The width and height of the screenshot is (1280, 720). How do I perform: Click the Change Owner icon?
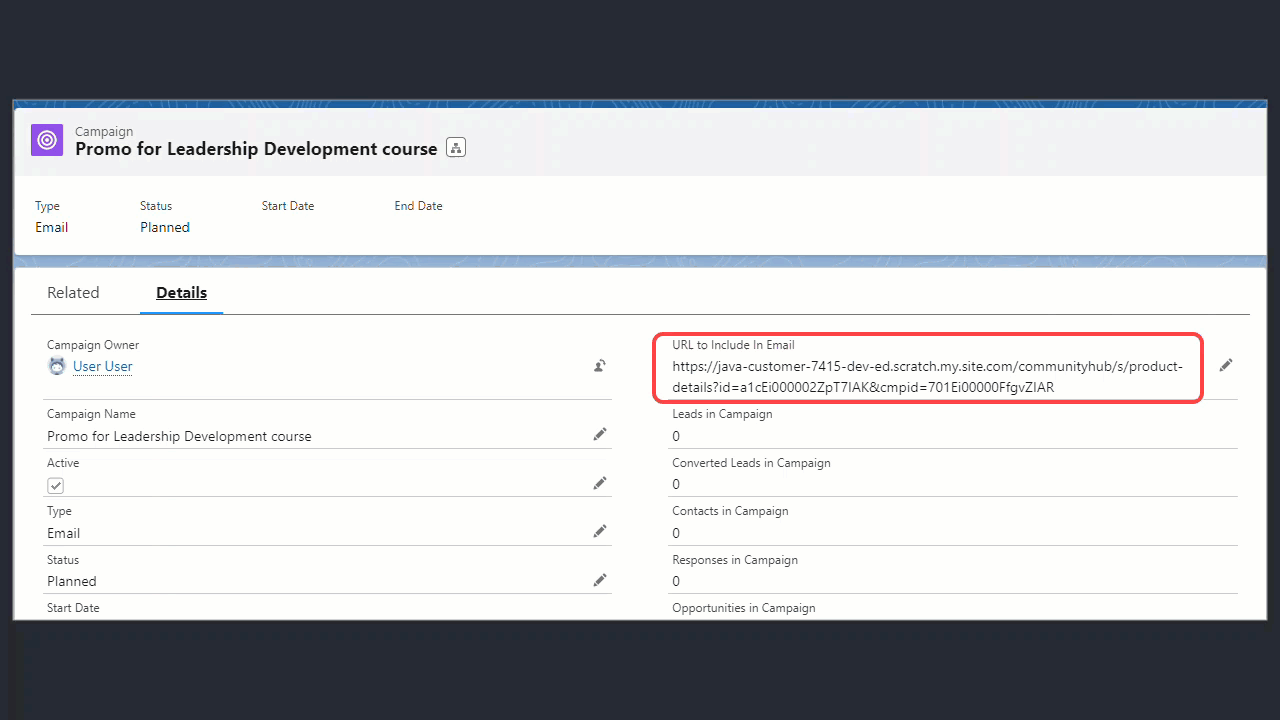click(599, 366)
